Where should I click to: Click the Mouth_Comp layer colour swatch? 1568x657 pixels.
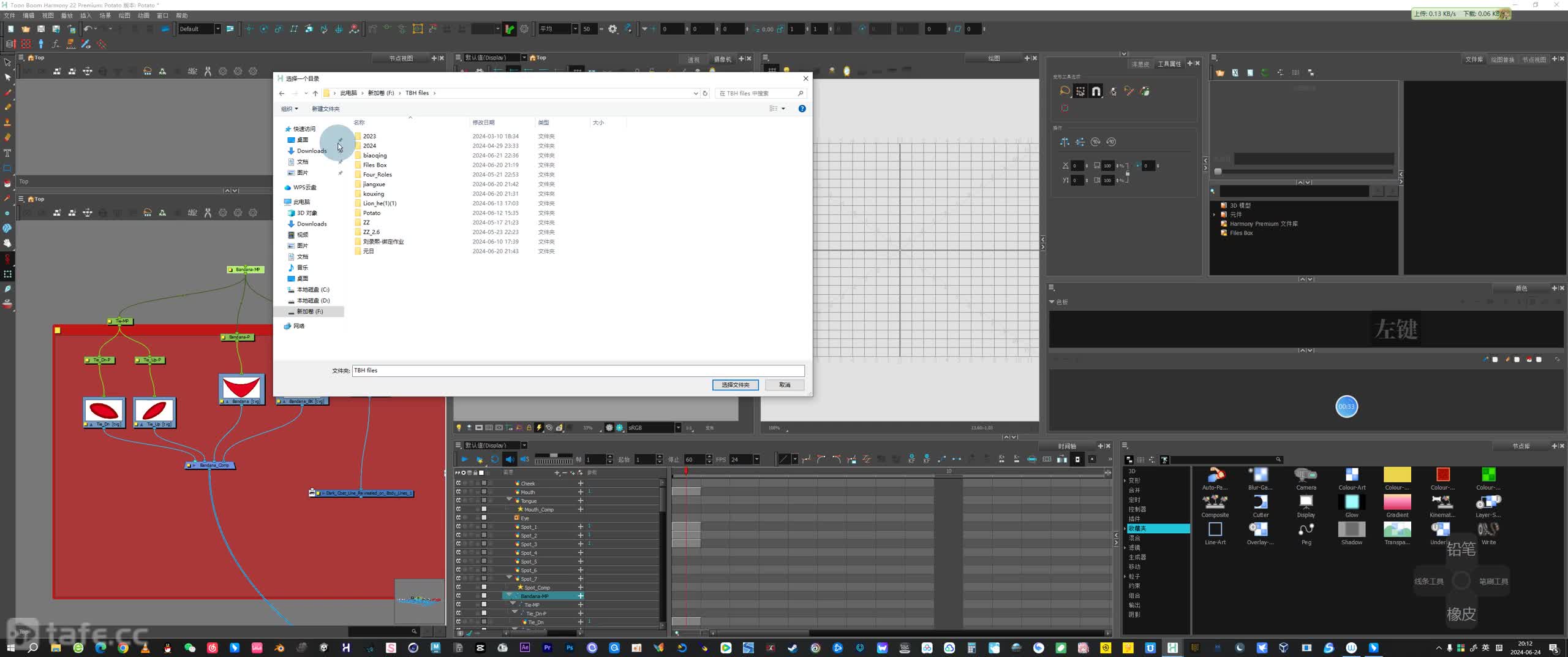[x=484, y=509]
